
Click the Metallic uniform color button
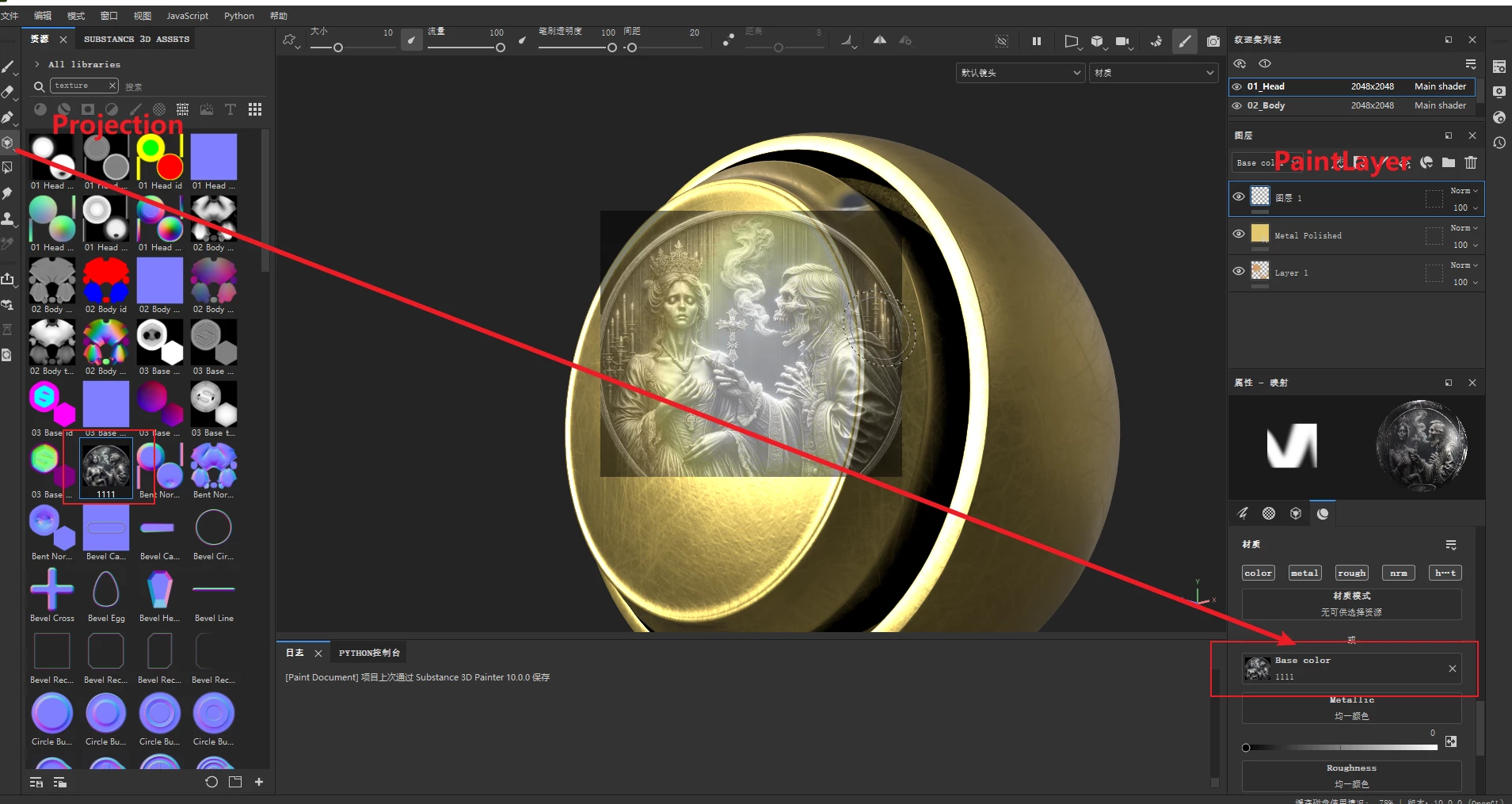[1351, 708]
